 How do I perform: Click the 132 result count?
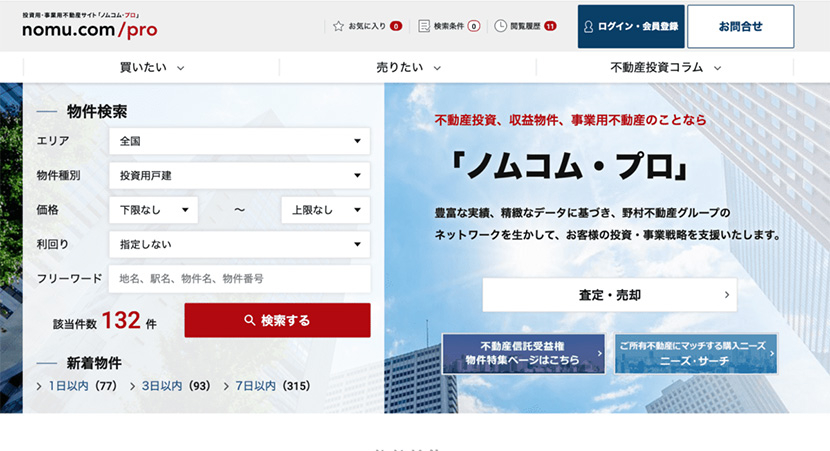pos(121,320)
